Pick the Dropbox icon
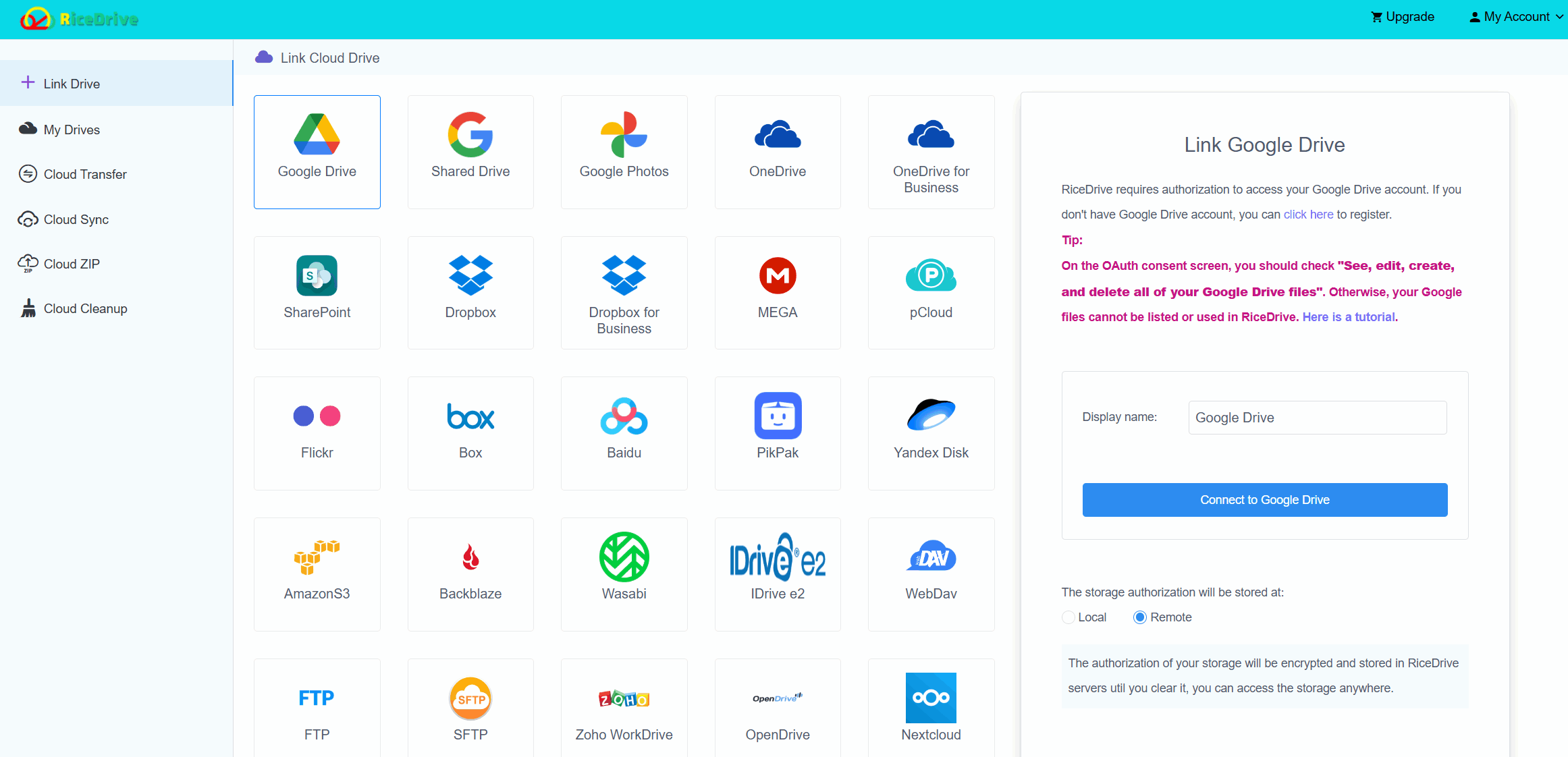The width and height of the screenshot is (1568, 757). click(470, 275)
